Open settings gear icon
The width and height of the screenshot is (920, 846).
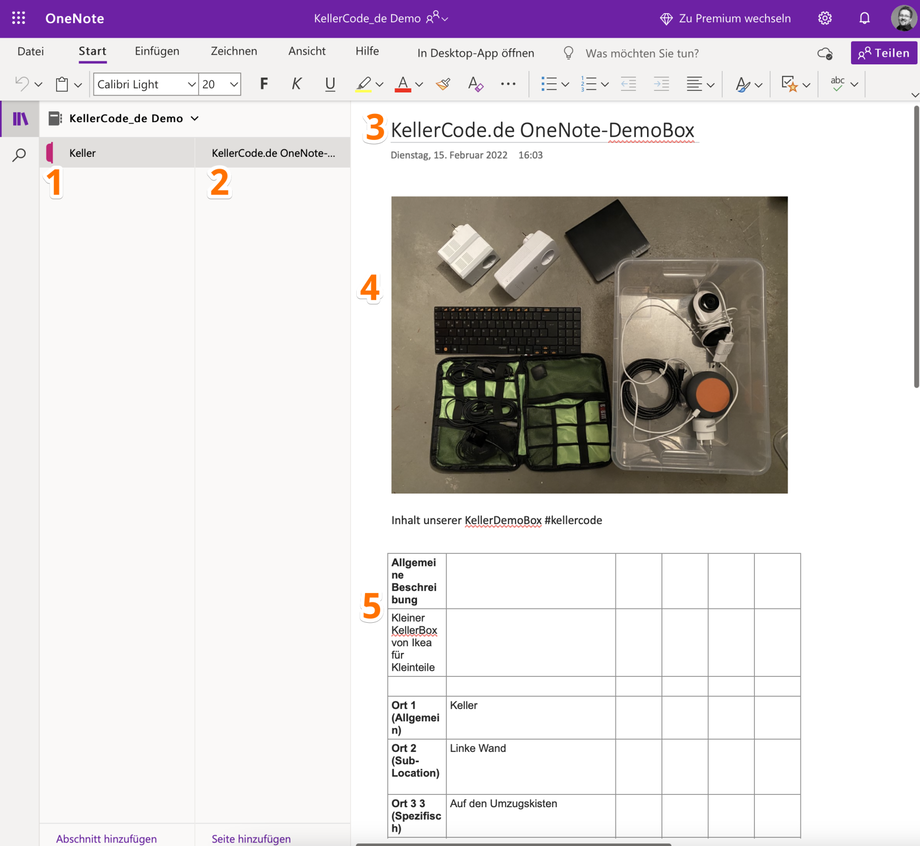click(x=824, y=18)
